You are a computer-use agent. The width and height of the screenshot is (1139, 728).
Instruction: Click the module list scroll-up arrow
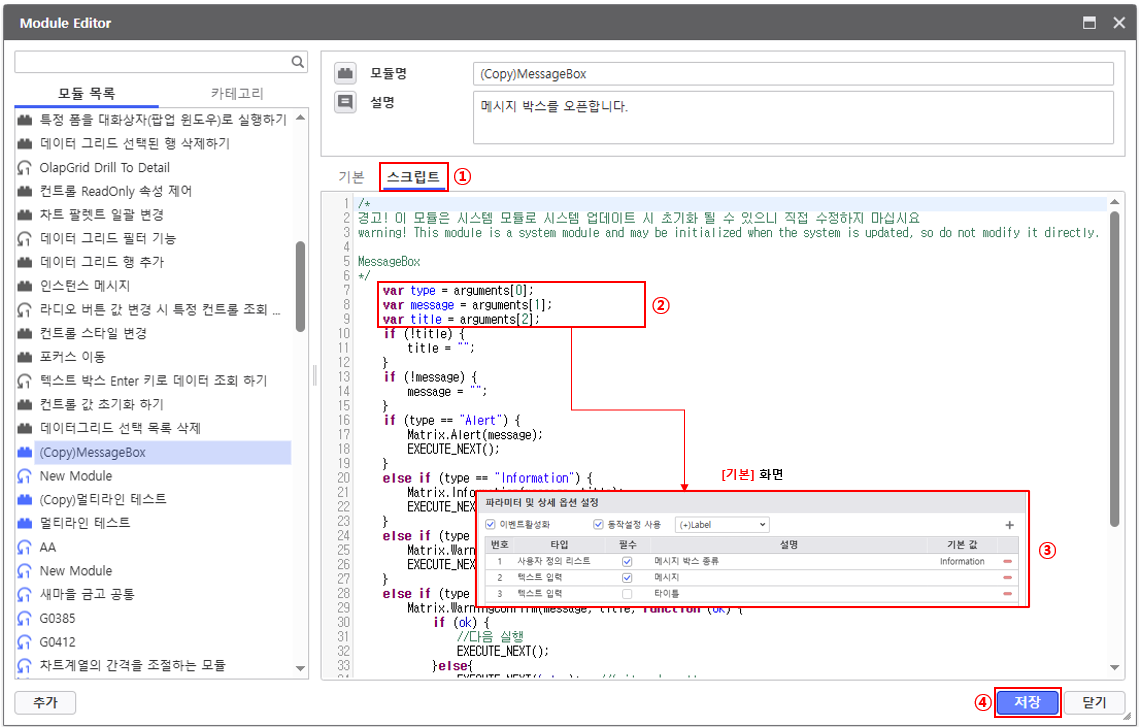click(300, 119)
